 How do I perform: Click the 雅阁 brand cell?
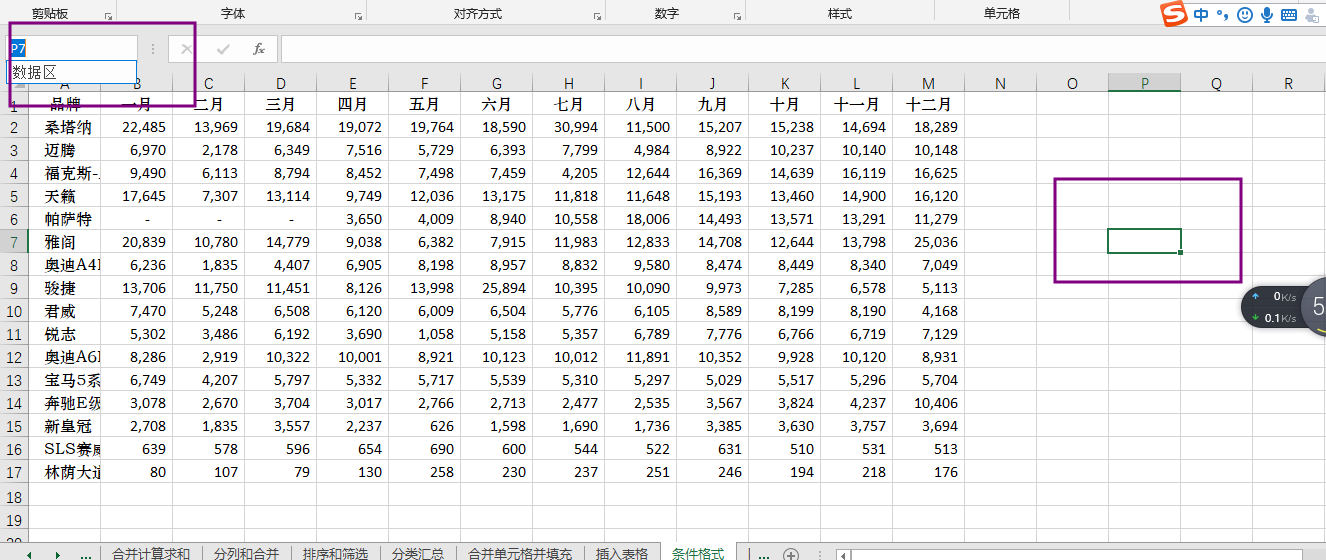pyautogui.click(x=65, y=242)
